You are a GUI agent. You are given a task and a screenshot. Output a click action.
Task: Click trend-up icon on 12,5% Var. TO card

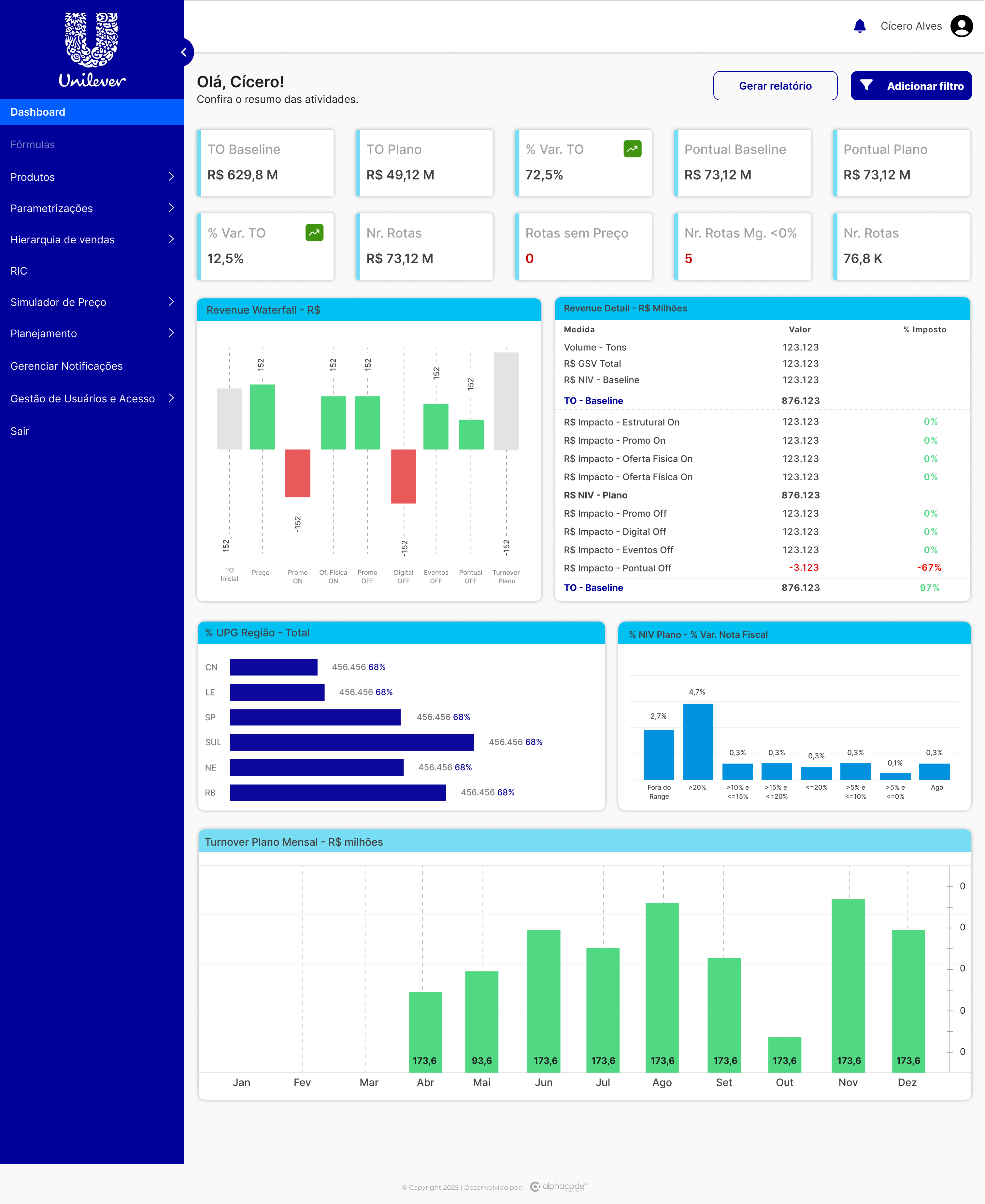[x=314, y=233]
